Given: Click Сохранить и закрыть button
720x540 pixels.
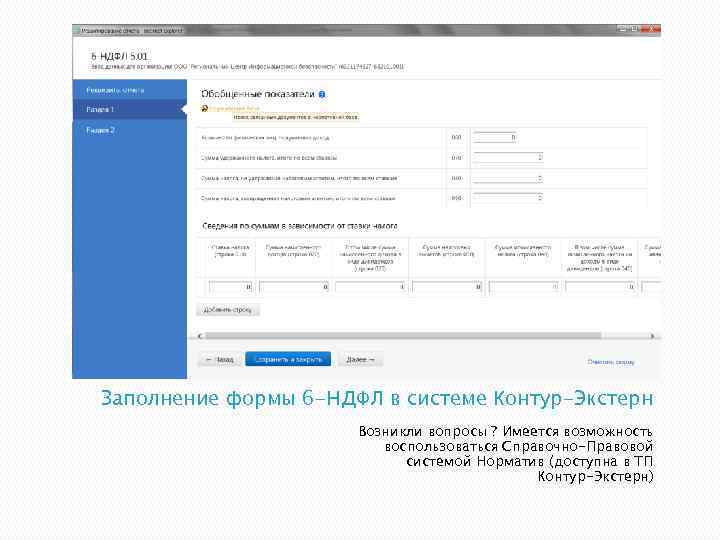Looking at the screenshot, I should tap(288, 359).
